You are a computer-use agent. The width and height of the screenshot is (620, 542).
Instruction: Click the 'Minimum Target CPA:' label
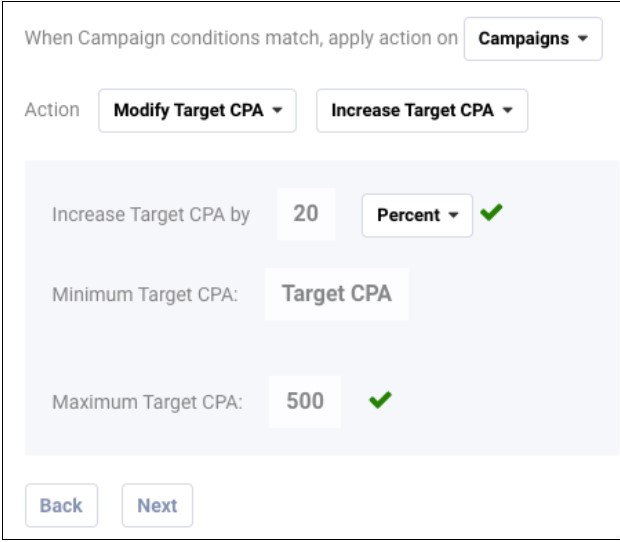point(144,295)
